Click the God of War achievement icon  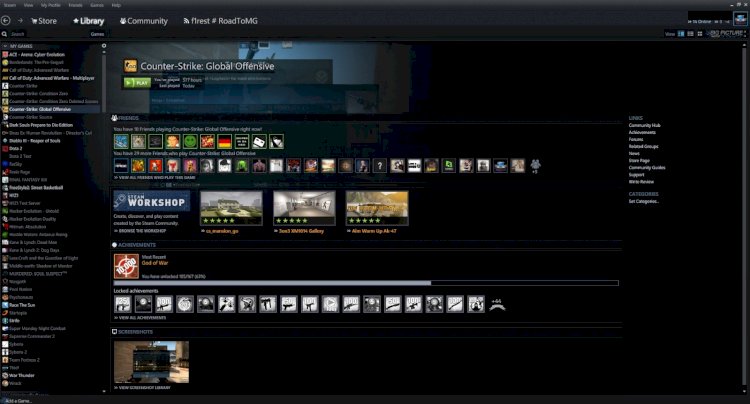coord(126,266)
